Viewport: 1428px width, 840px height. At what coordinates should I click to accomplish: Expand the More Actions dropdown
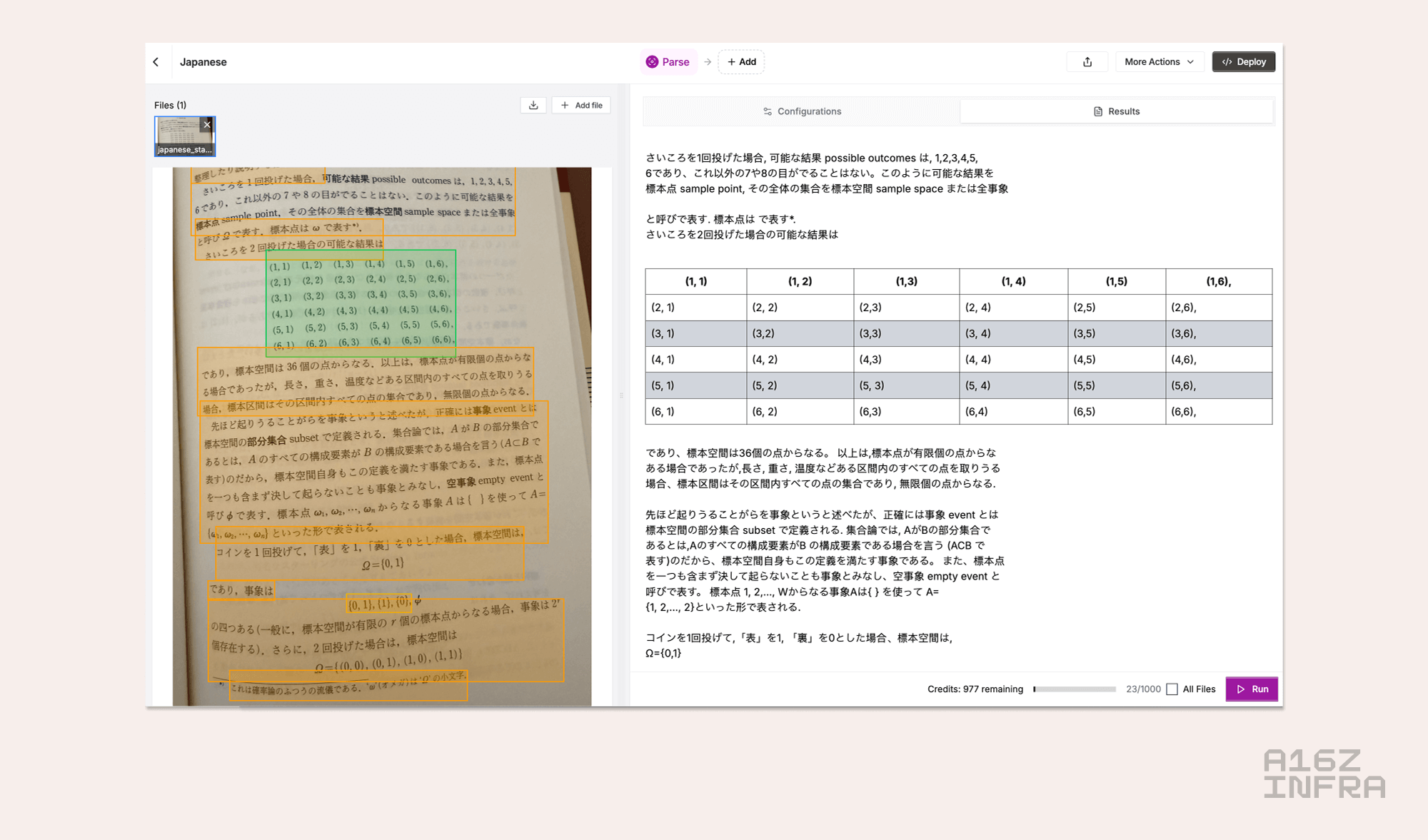[1159, 62]
